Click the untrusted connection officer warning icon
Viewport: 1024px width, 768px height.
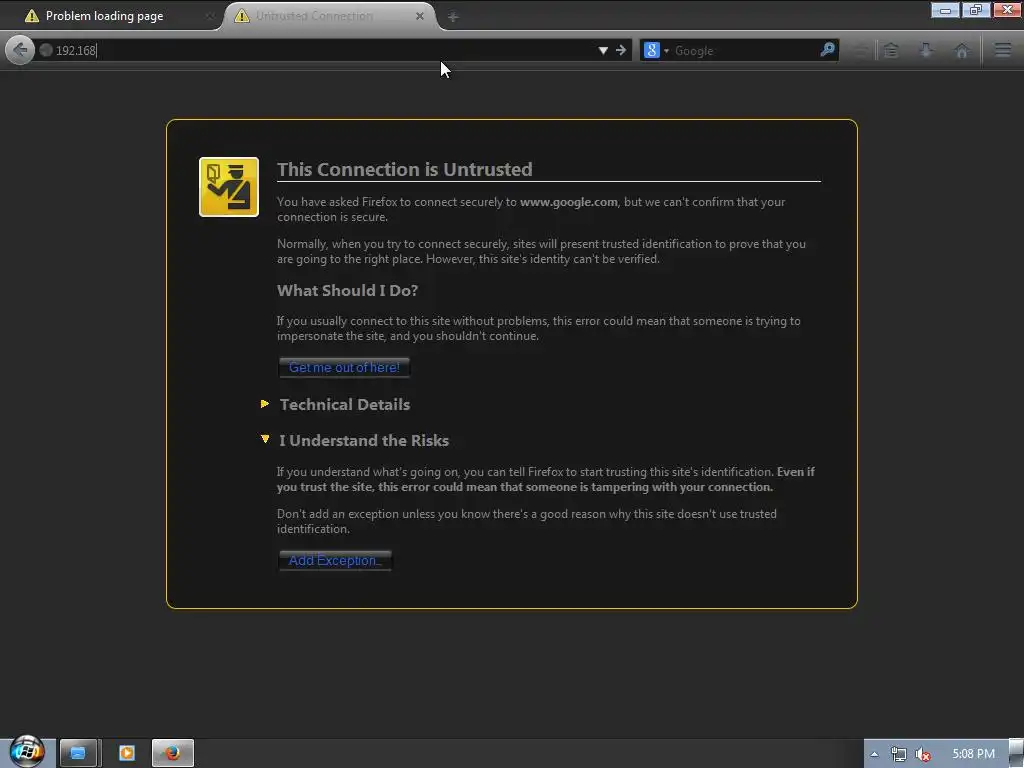pyautogui.click(x=229, y=187)
